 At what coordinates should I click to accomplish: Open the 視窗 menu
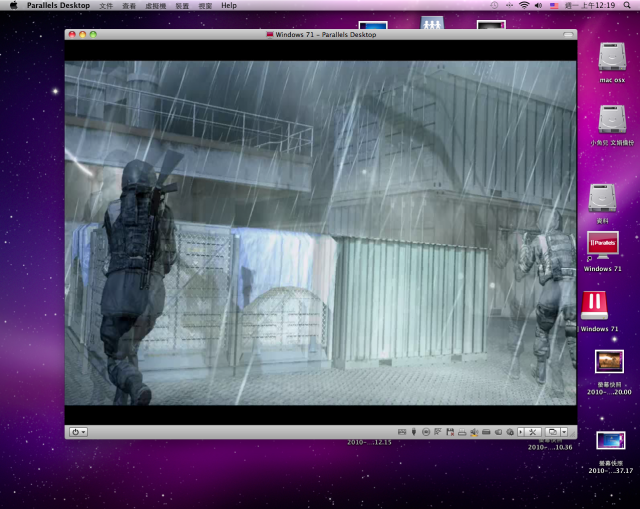tap(205, 6)
